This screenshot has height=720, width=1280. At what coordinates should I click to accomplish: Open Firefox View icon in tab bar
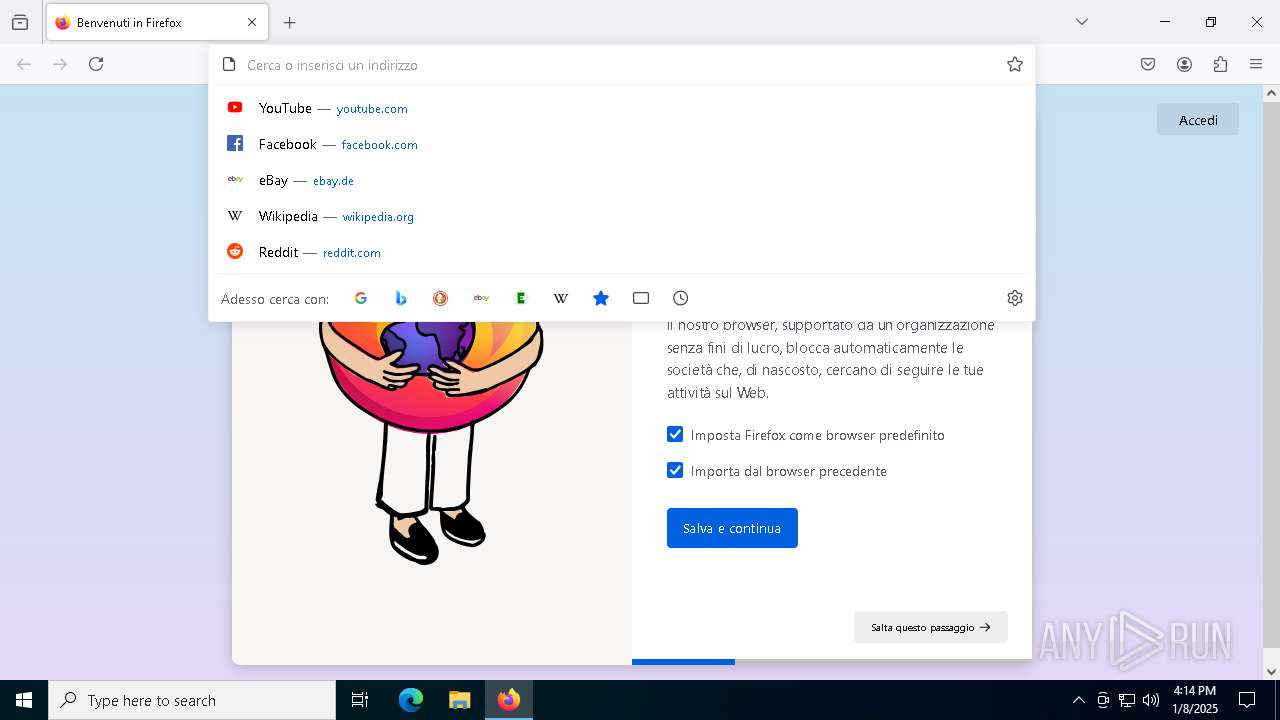pyautogui.click(x=20, y=22)
